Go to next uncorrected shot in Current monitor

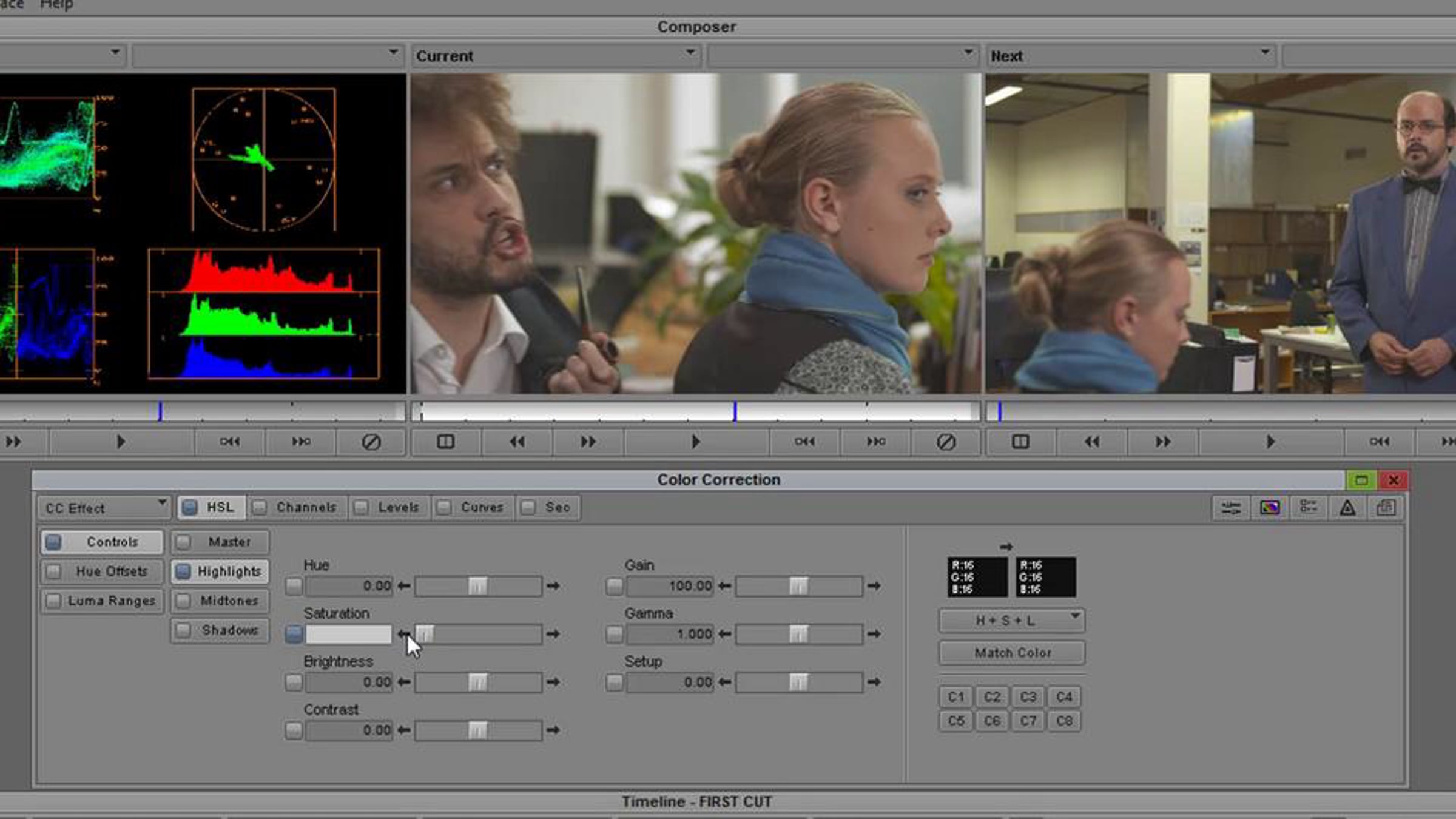click(875, 442)
